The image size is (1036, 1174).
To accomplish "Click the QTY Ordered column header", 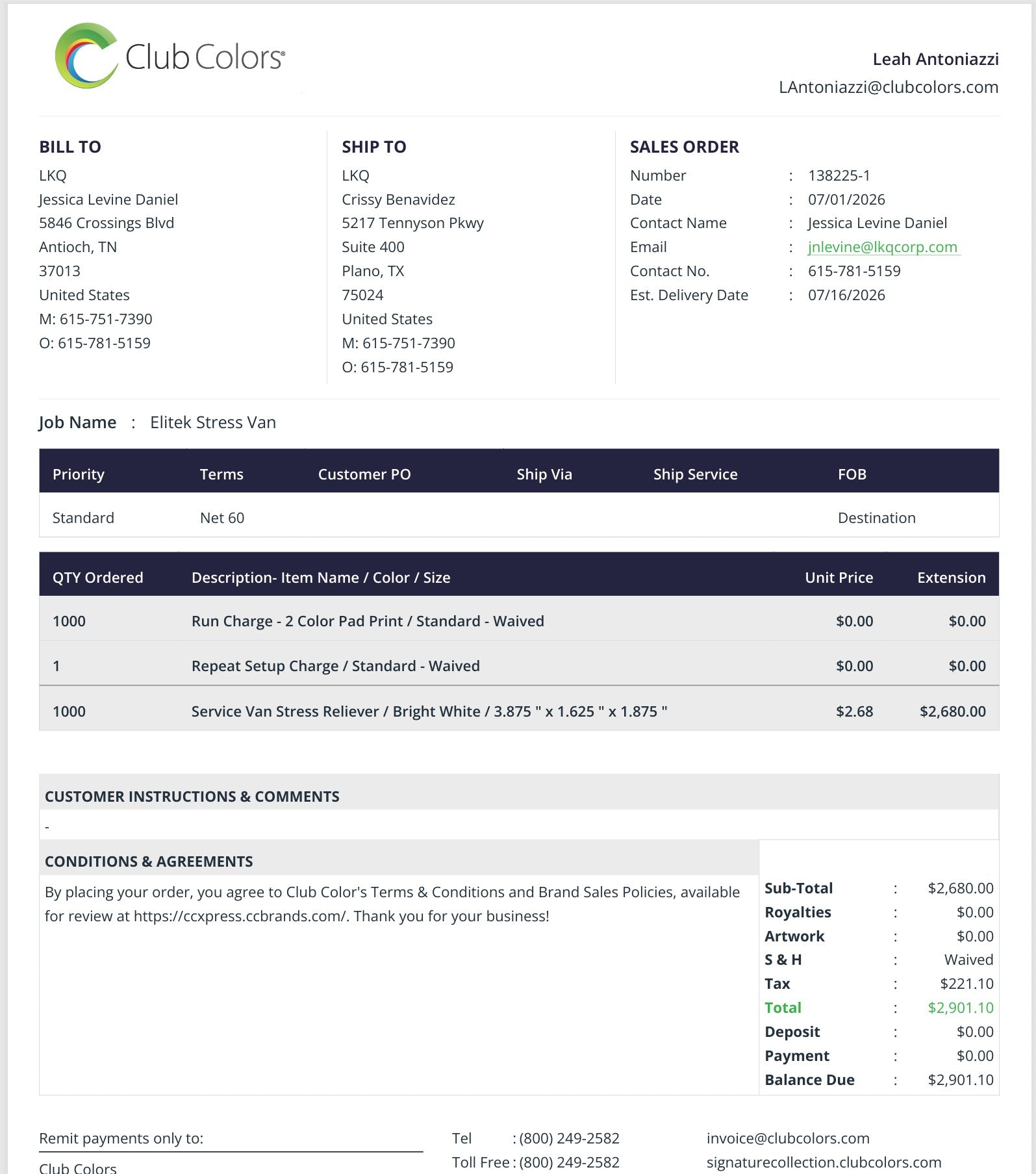I will [98, 578].
